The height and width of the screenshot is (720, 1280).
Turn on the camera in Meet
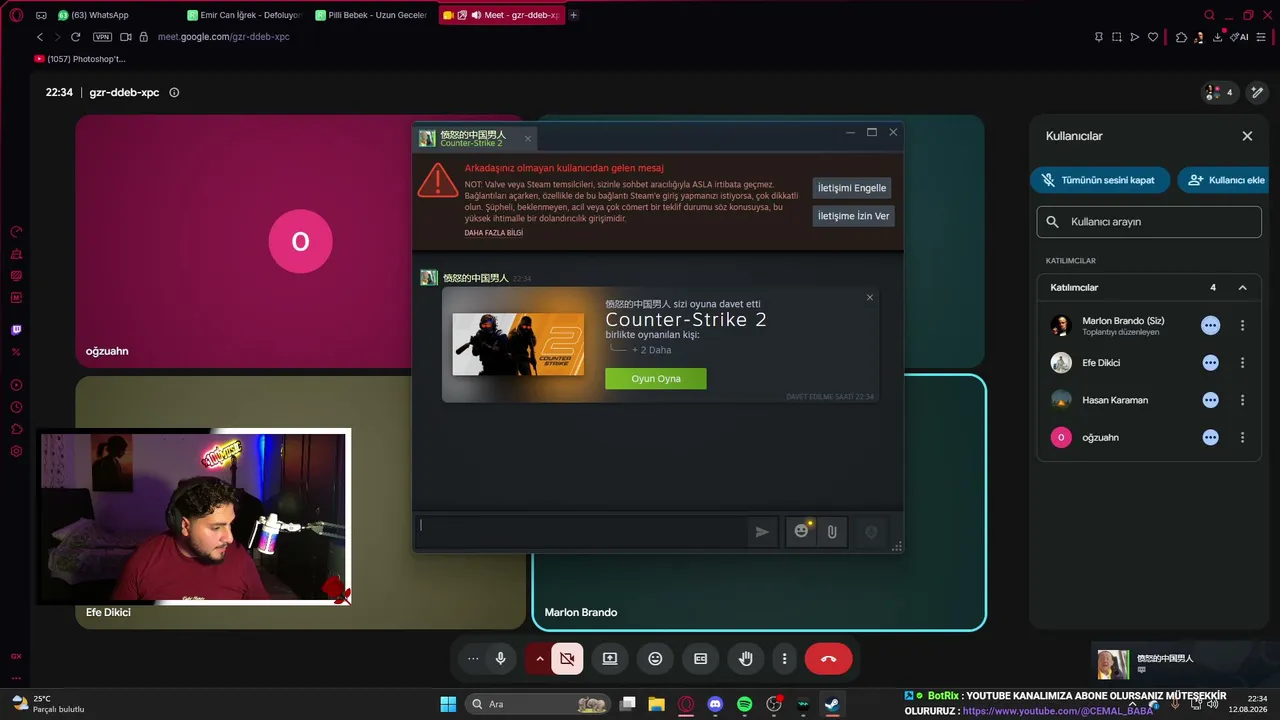(x=567, y=659)
